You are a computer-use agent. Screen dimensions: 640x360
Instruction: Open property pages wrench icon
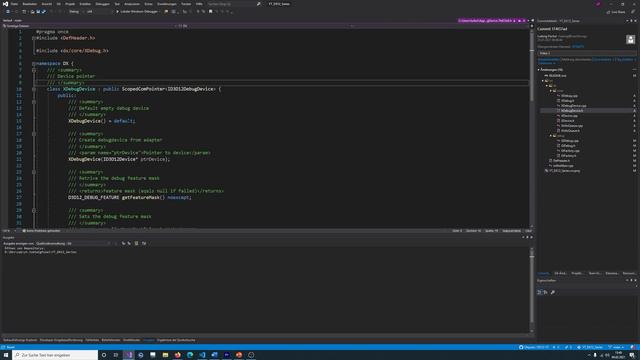553,292
